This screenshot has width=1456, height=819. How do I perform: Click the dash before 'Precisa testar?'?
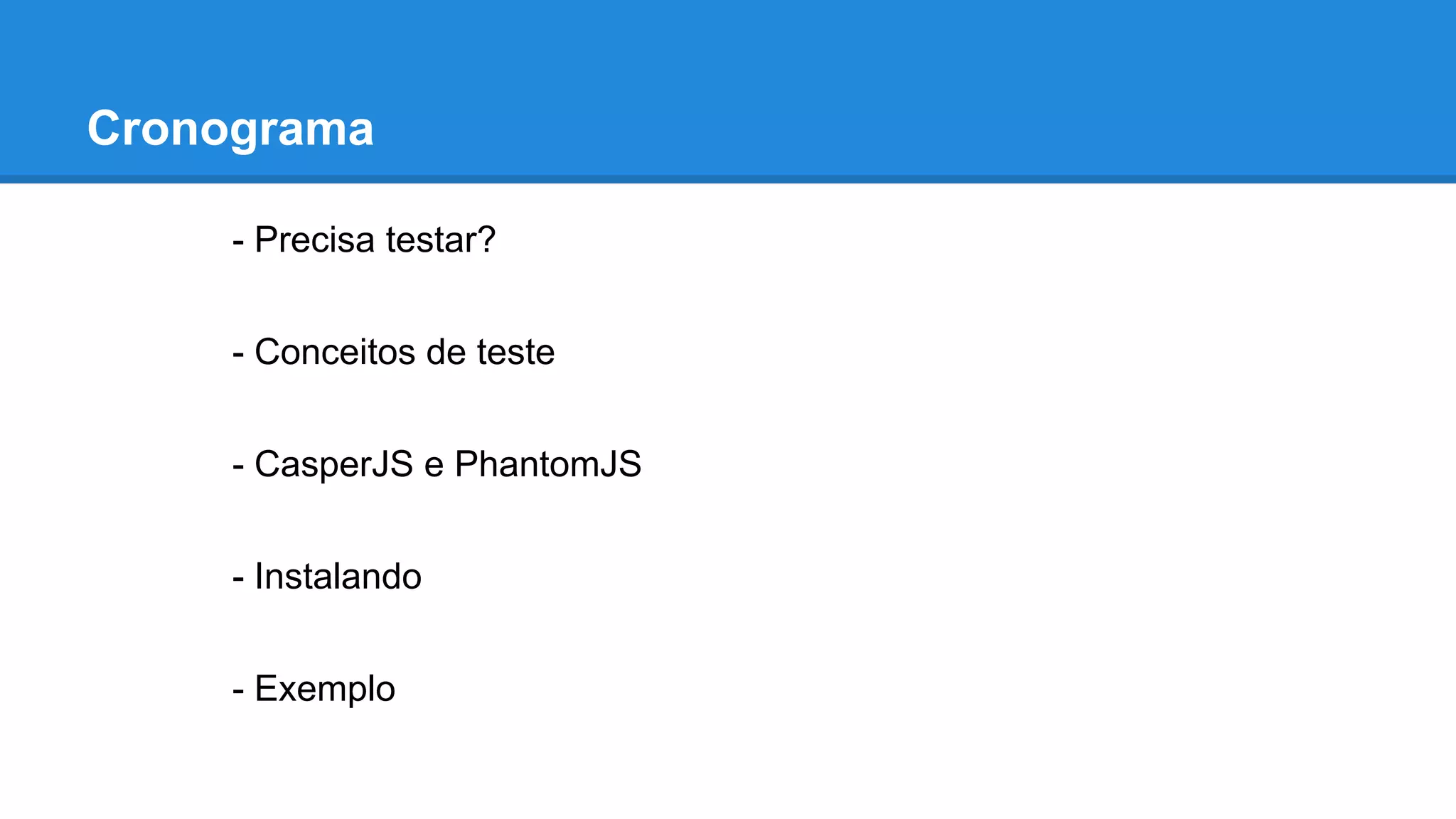tap(239, 242)
